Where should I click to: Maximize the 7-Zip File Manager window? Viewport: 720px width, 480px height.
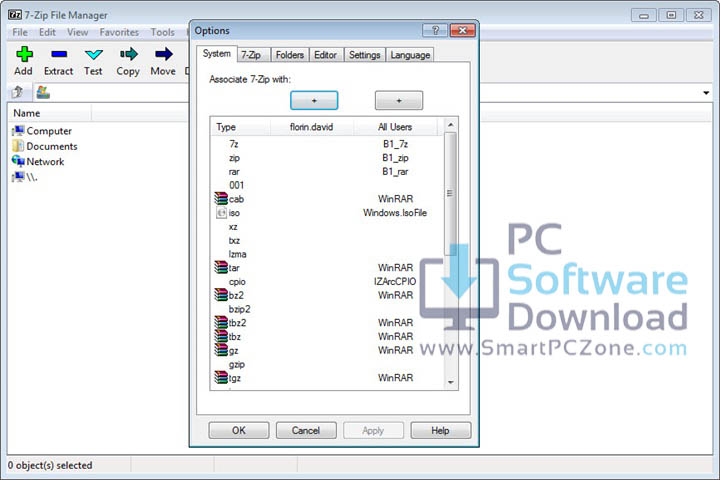pyautogui.click(x=671, y=15)
